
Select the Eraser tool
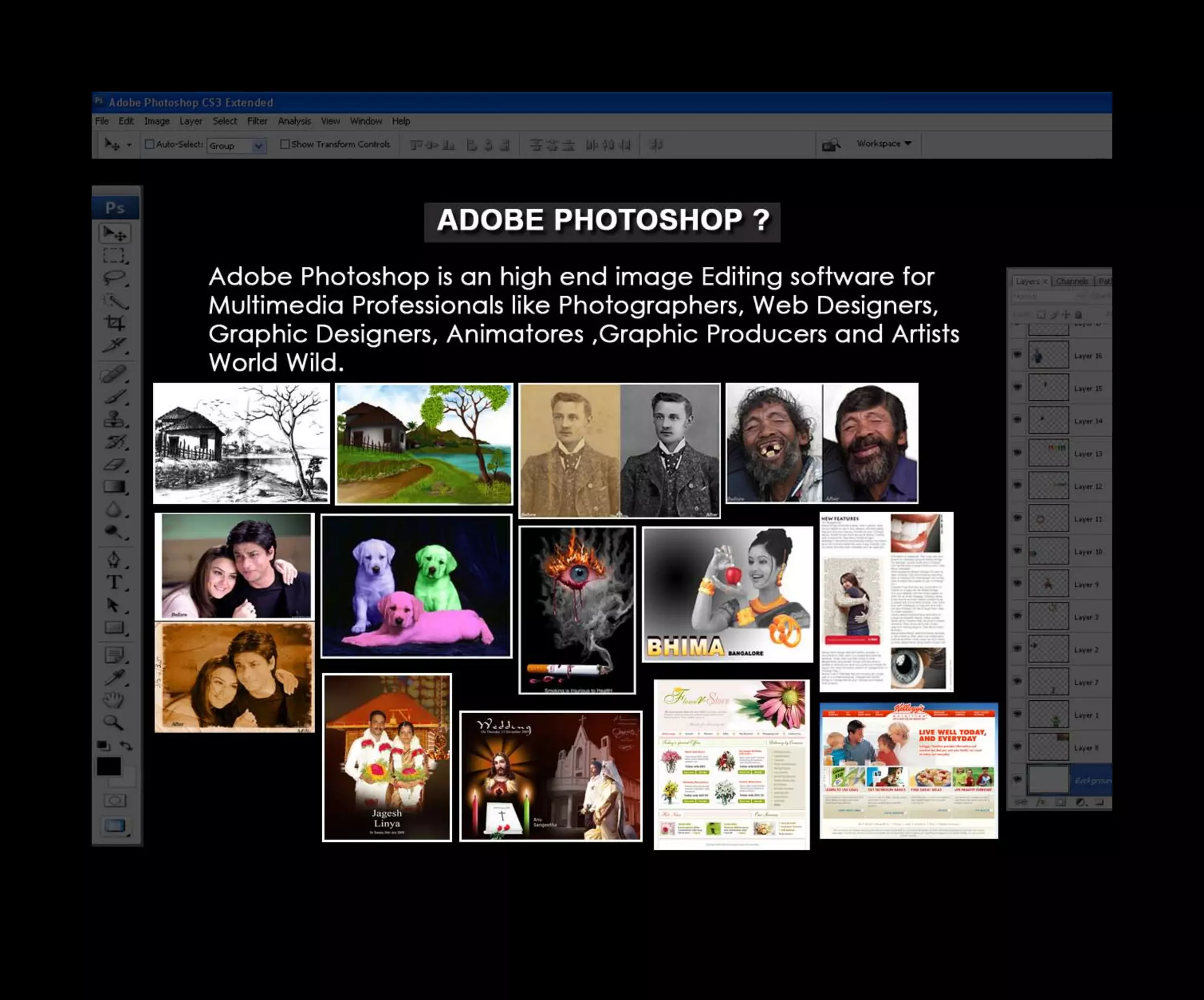(114, 464)
